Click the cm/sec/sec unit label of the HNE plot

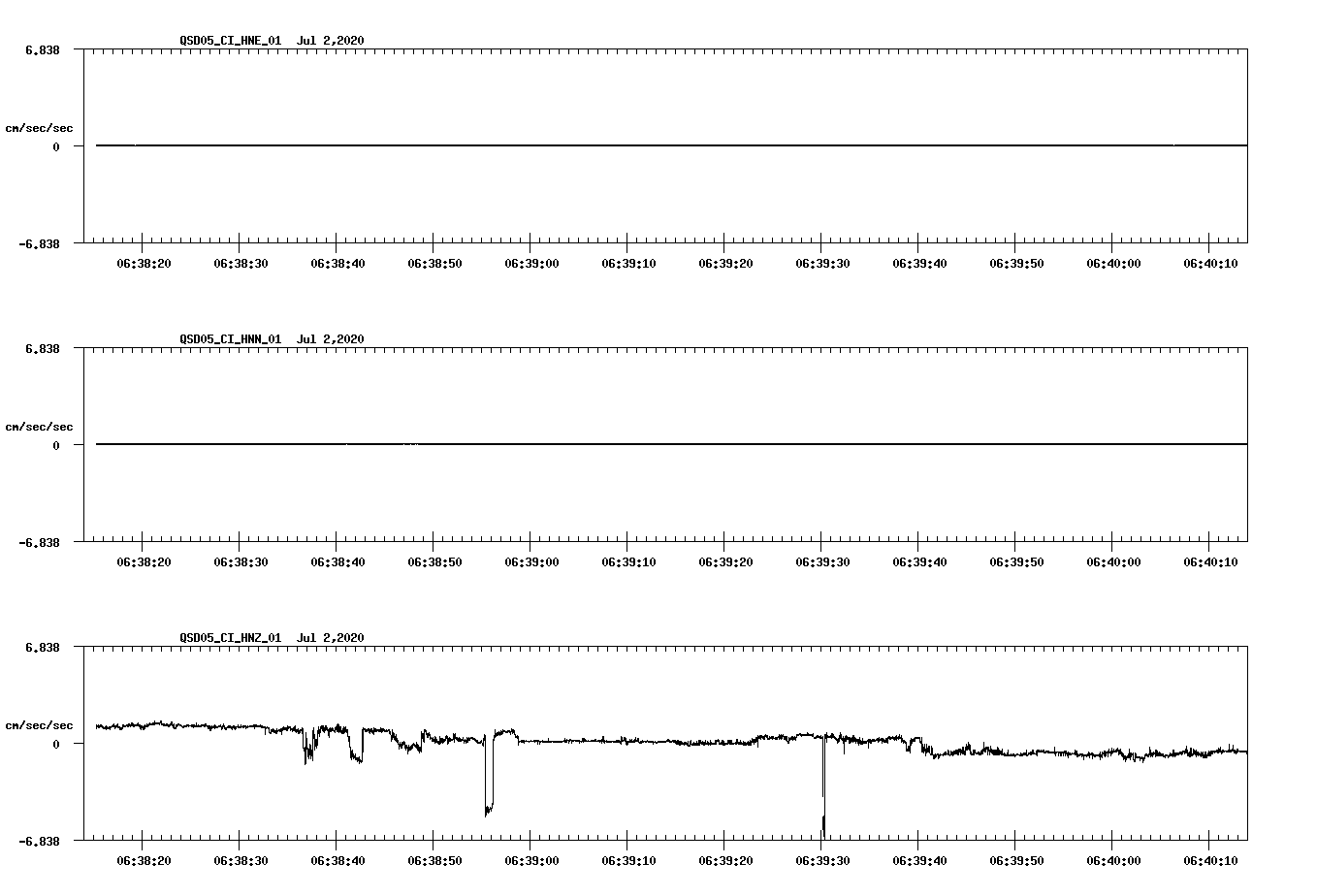(39, 128)
